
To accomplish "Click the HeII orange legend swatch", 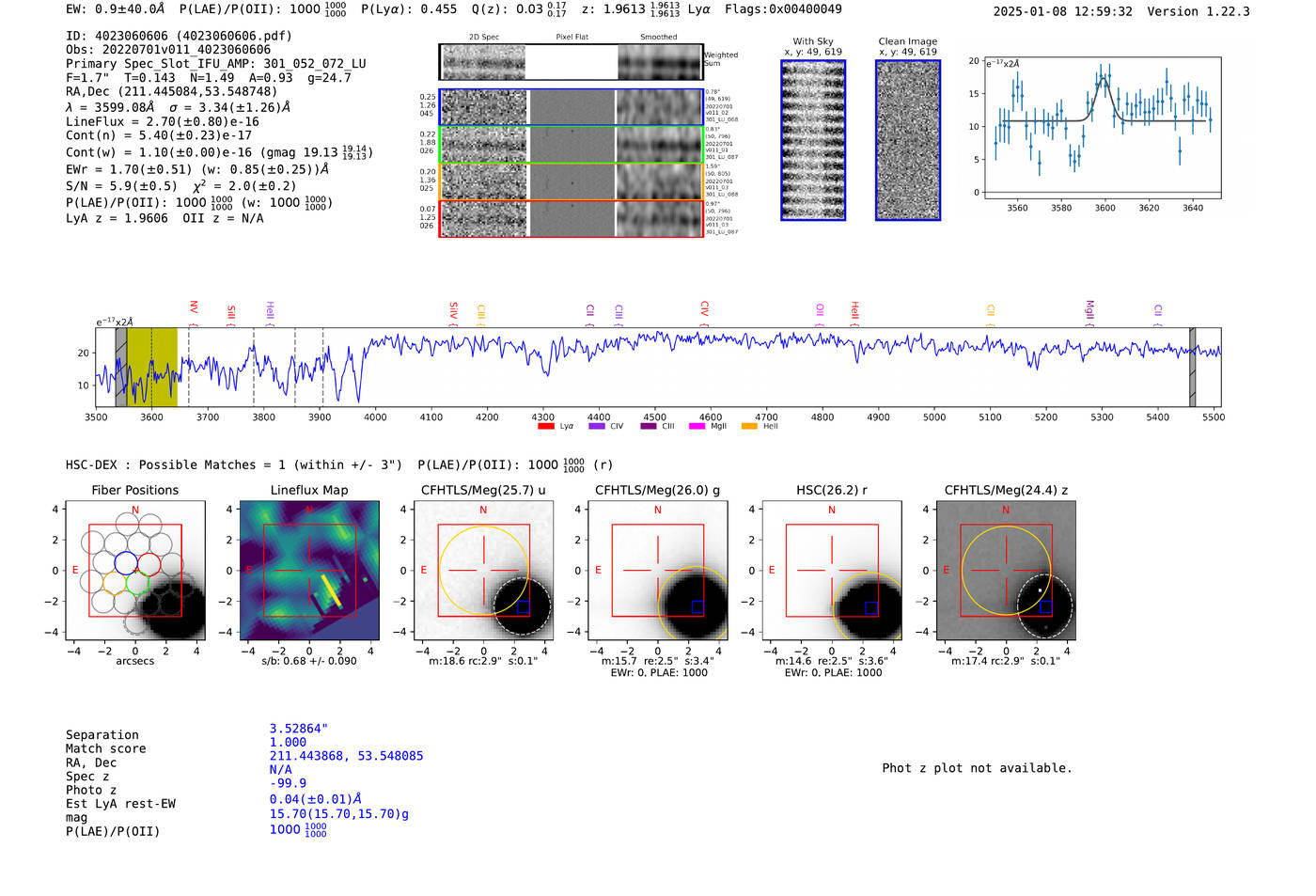I will (749, 426).
